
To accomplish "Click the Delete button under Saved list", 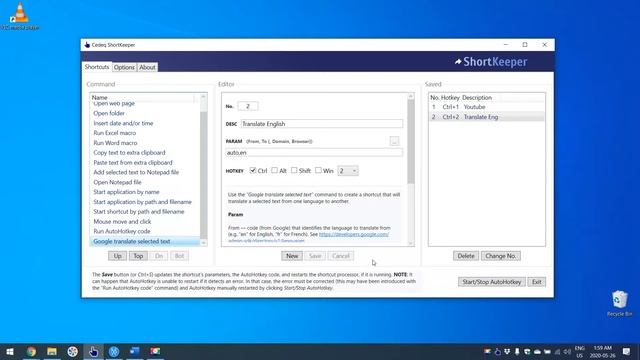I will pos(466,256).
